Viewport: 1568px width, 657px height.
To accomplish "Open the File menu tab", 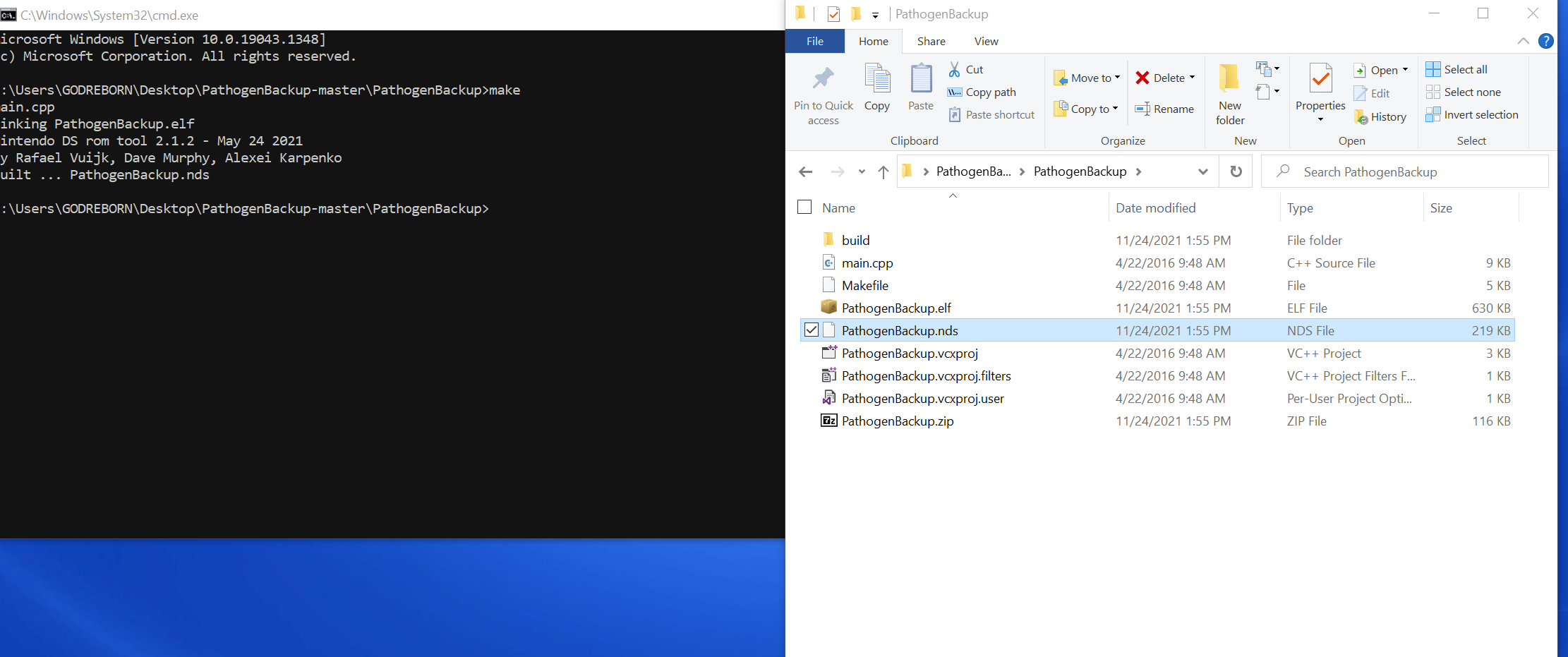I will coord(815,41).
